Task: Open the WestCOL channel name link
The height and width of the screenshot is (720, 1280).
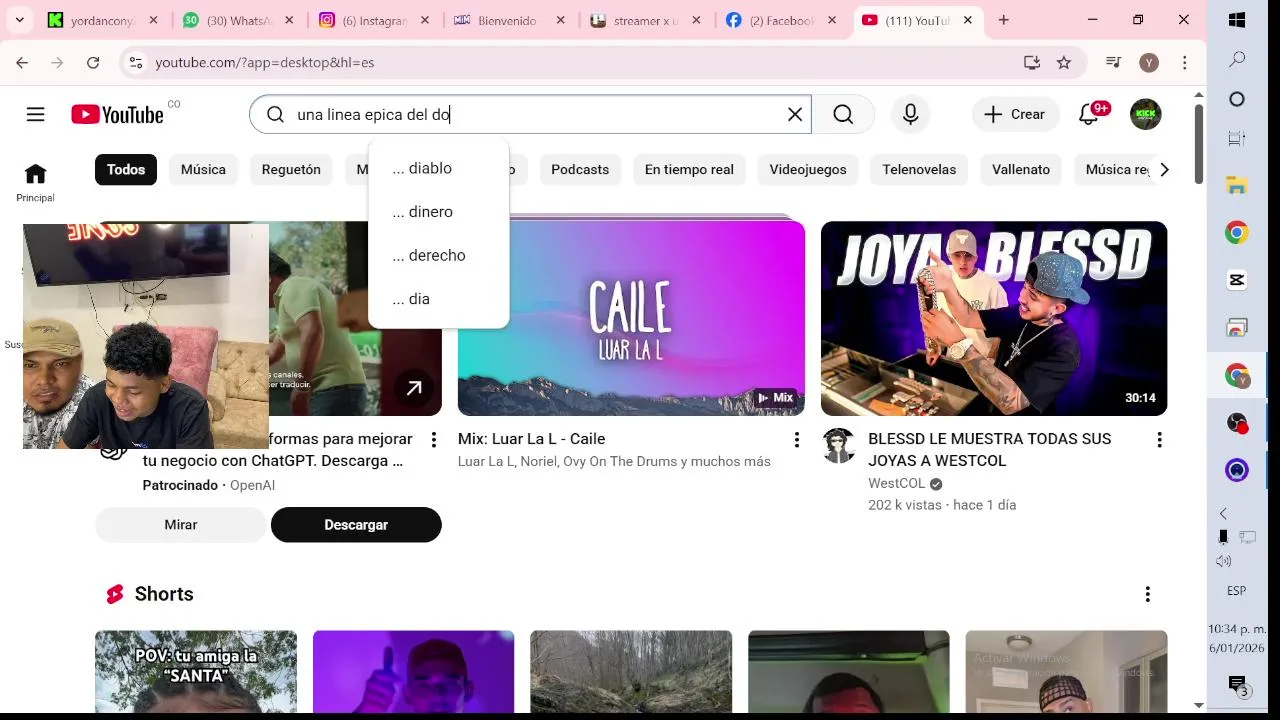Action: (897, 483)
